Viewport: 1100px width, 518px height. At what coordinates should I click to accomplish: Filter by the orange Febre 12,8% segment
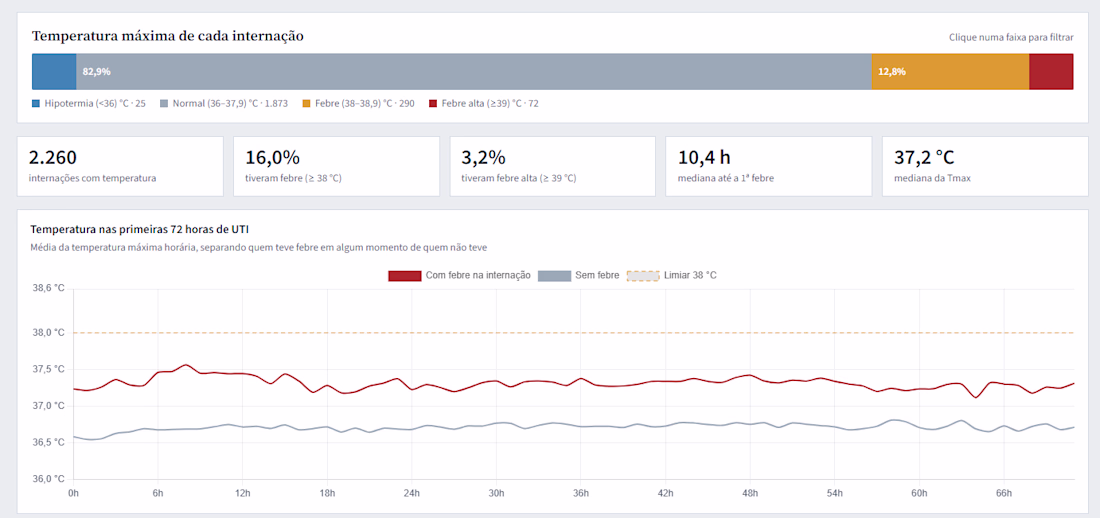(x=951, y=72)
